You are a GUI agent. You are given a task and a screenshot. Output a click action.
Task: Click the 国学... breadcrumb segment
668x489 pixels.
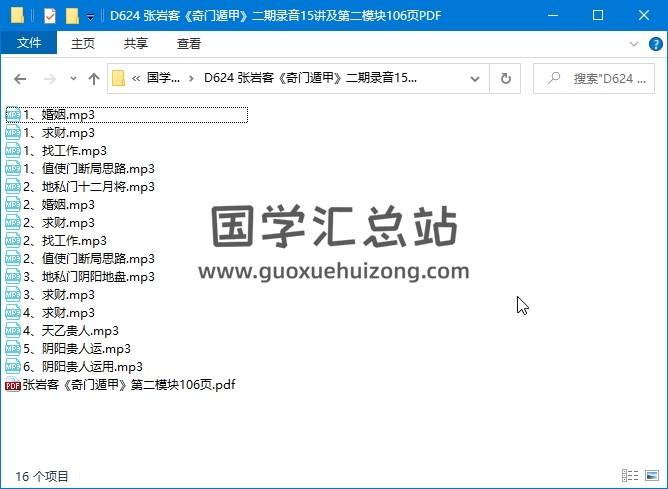point(163,78)
